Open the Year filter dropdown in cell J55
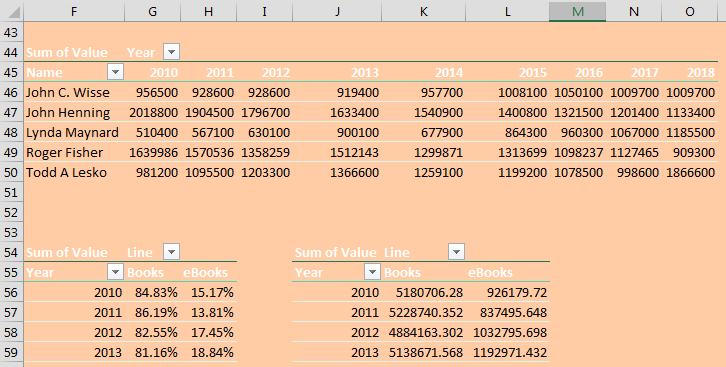 372,272
